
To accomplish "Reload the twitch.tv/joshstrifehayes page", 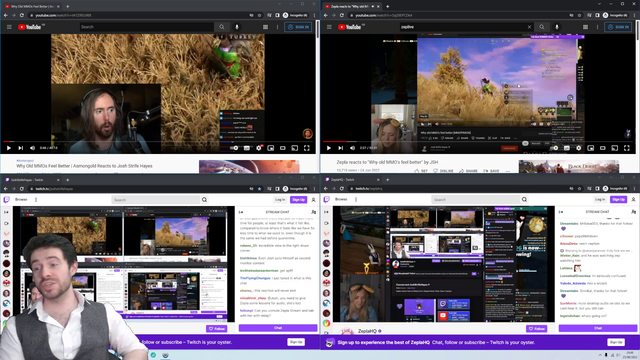I will [22, 189].
